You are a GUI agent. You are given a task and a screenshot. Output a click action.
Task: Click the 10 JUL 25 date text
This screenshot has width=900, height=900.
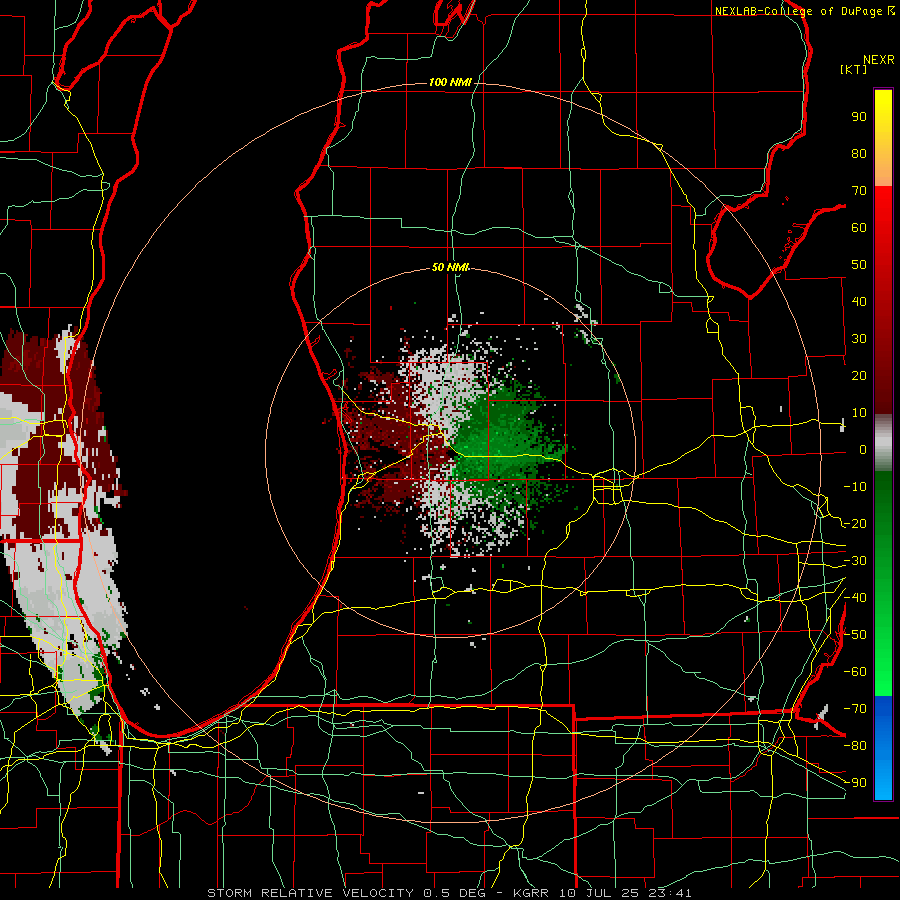coord(597,893)
